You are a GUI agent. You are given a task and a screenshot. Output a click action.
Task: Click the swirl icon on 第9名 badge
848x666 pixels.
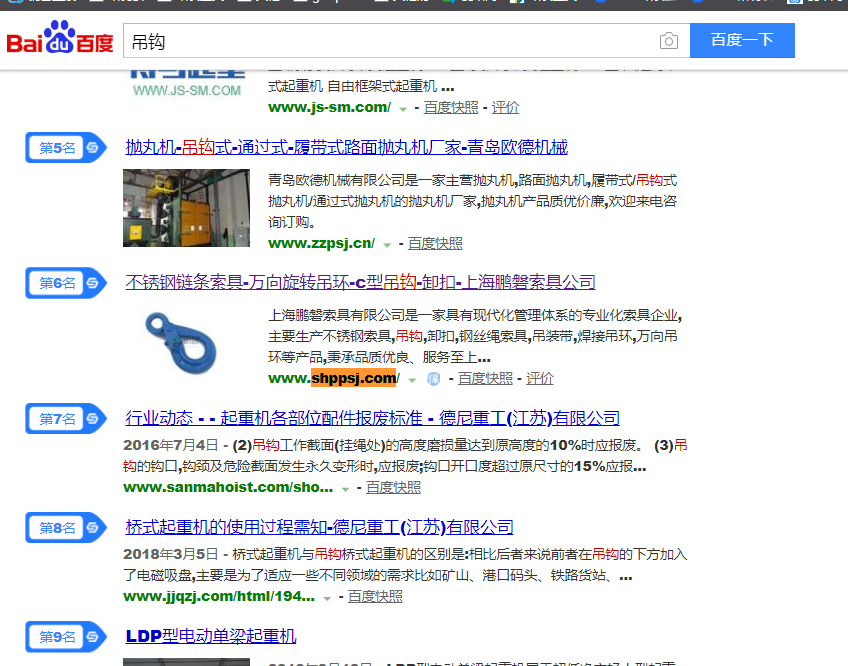pos(92,637)
